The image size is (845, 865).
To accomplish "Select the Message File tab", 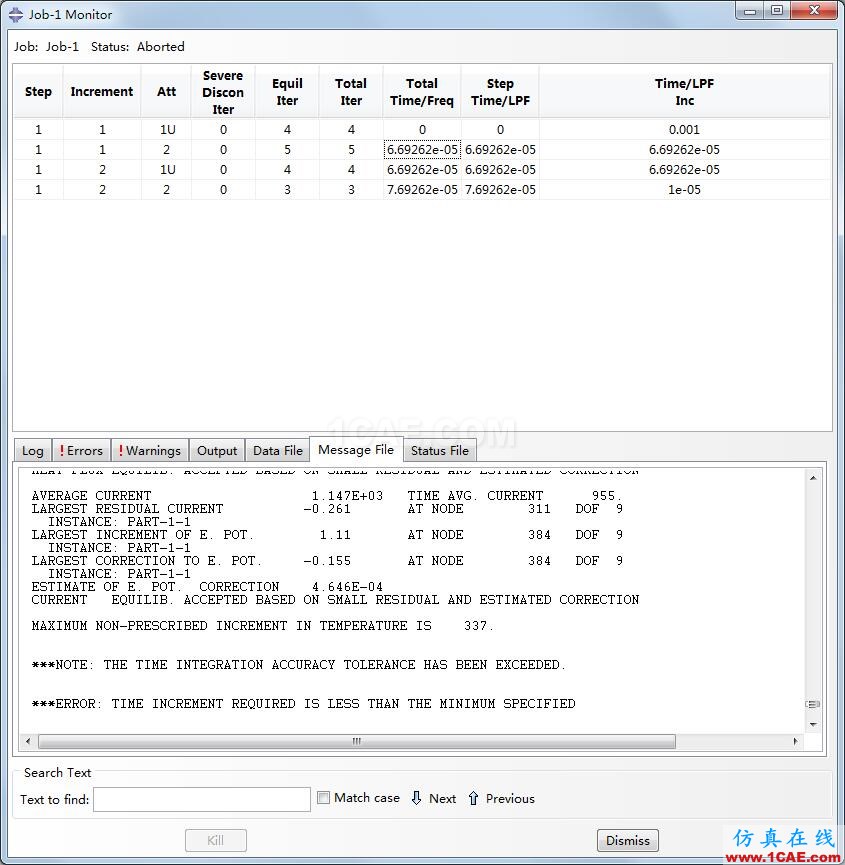I will pos(356,450).
